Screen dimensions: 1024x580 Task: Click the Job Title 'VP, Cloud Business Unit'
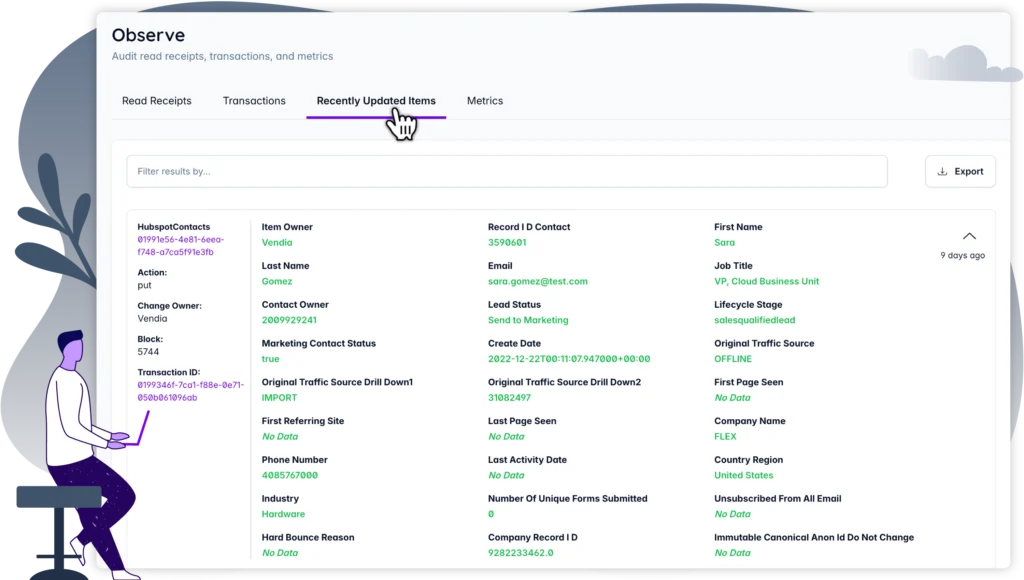(766, 282)
